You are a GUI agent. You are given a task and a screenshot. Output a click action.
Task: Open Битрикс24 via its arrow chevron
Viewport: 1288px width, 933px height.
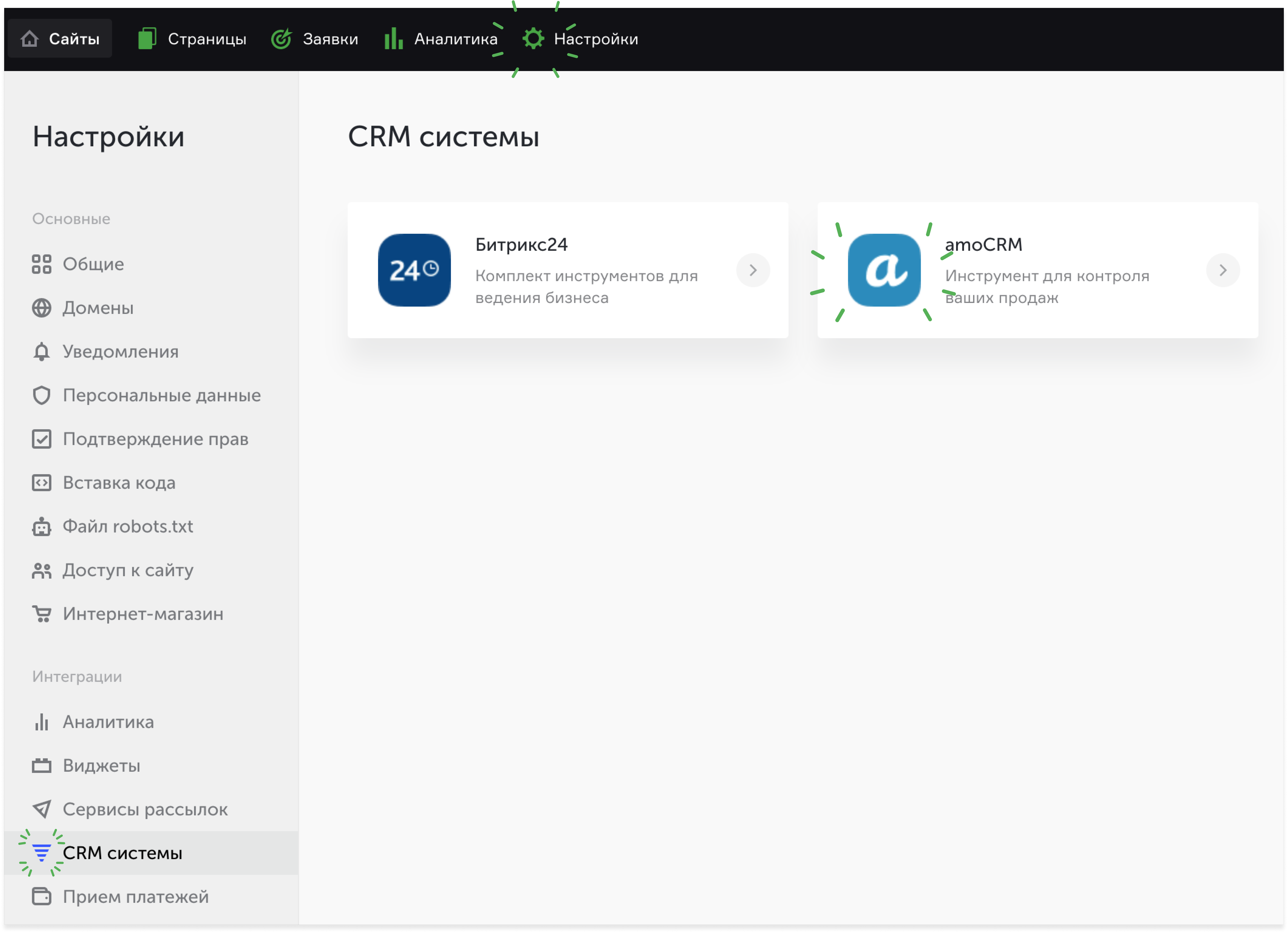(753, 270)
